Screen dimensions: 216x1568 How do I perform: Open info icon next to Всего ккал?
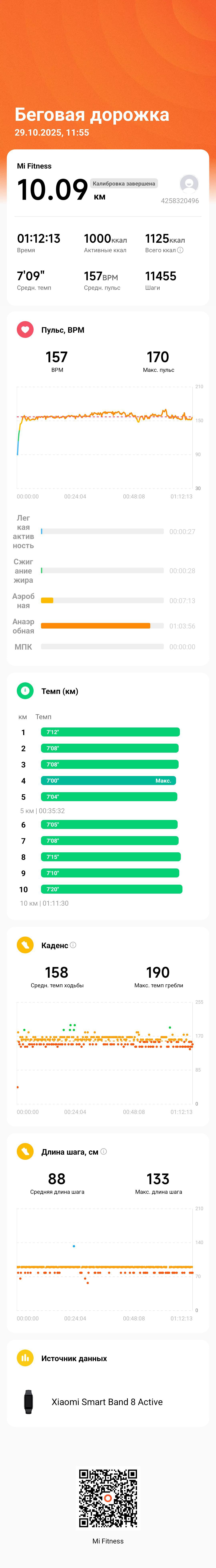coord(180,250)
